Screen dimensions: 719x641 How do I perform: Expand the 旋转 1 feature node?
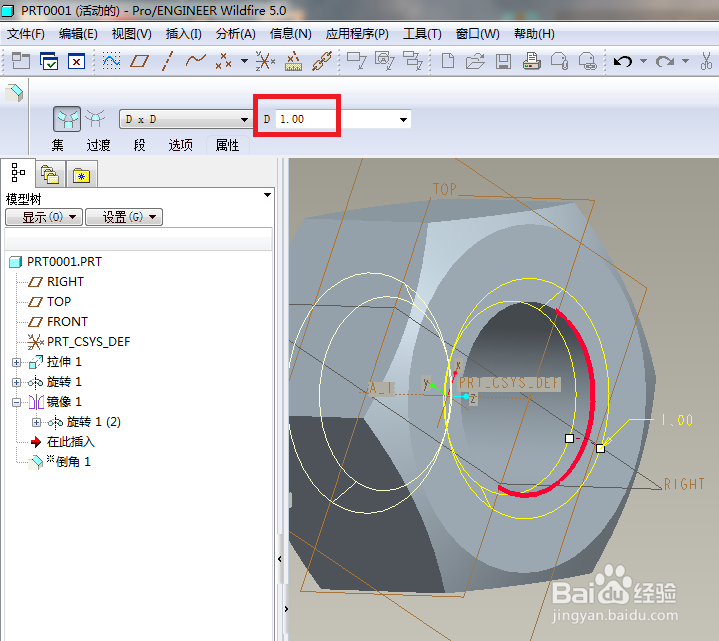tap(17, 382)
